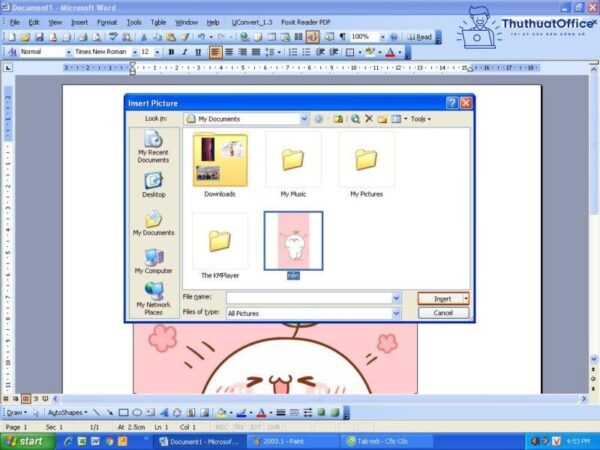Screen dimensions: 600x450
Task: Toggle Underline formatting
Action: click(x=198, y=52)
